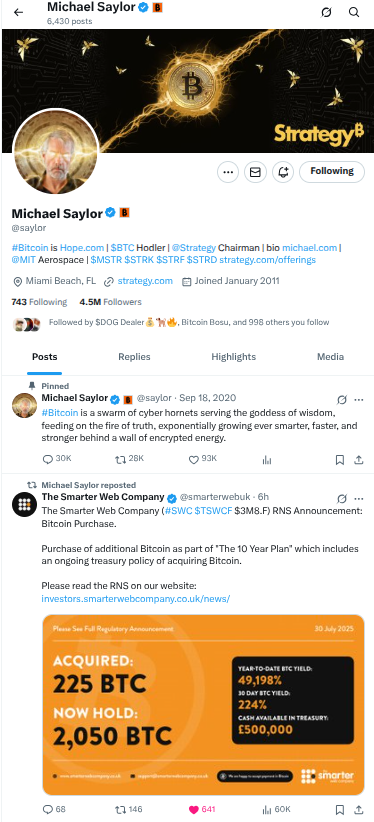Bookmark the pinned Bitcoin post
Viewport: 374px width, 822px height.
[x=340, y=460]
